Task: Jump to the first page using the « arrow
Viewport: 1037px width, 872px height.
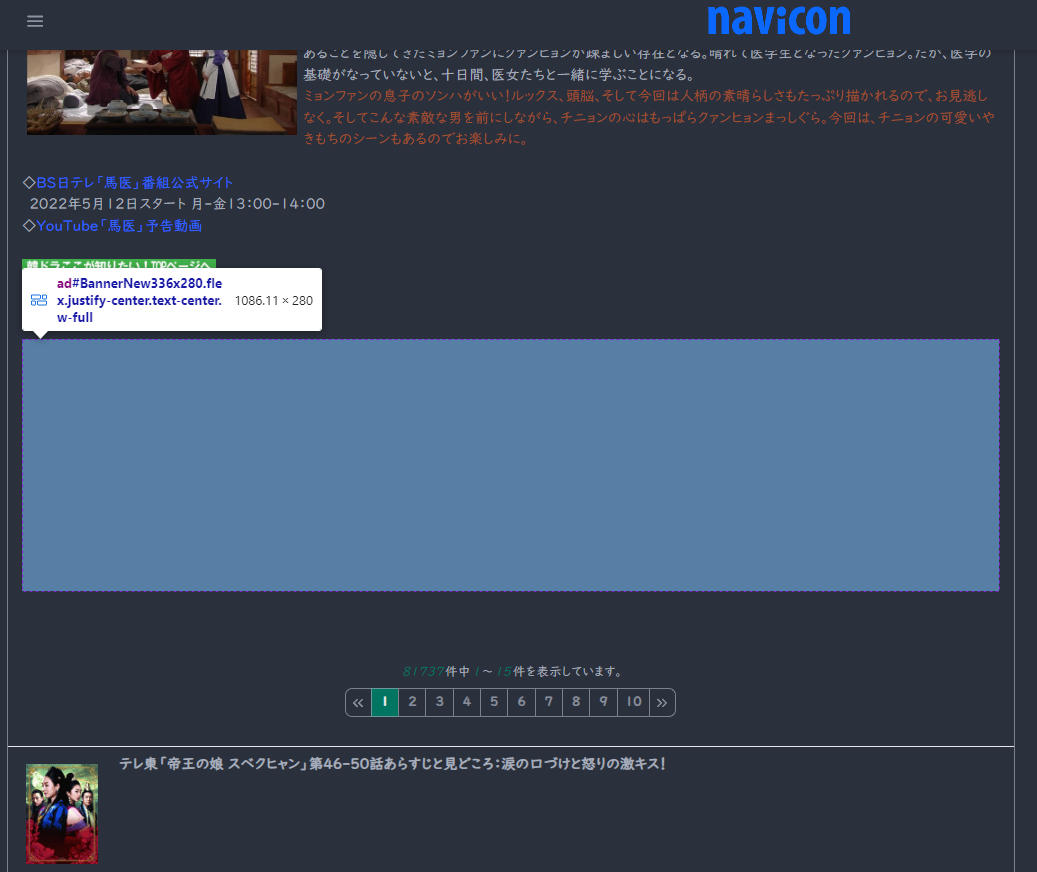Action: 358,702
